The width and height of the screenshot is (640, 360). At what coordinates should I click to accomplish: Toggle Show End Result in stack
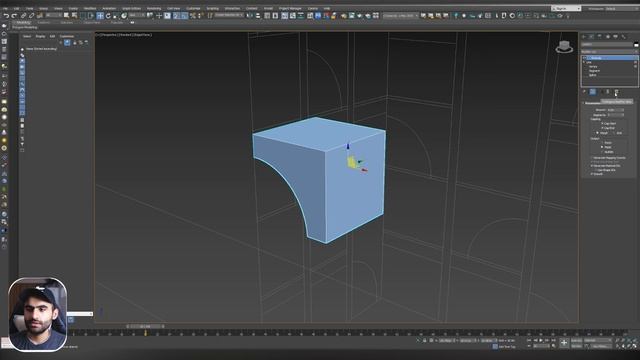593,92
